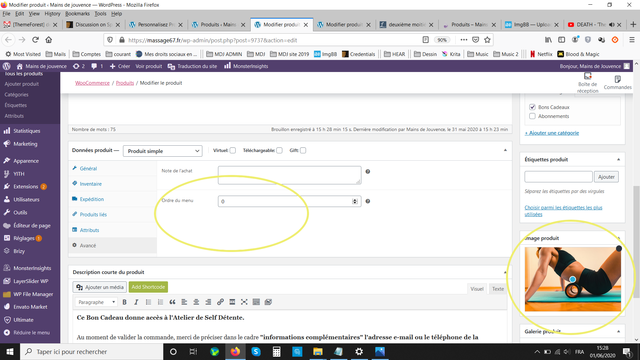Open Paragraphe format dropdown
640x360 pixels.
96,302
